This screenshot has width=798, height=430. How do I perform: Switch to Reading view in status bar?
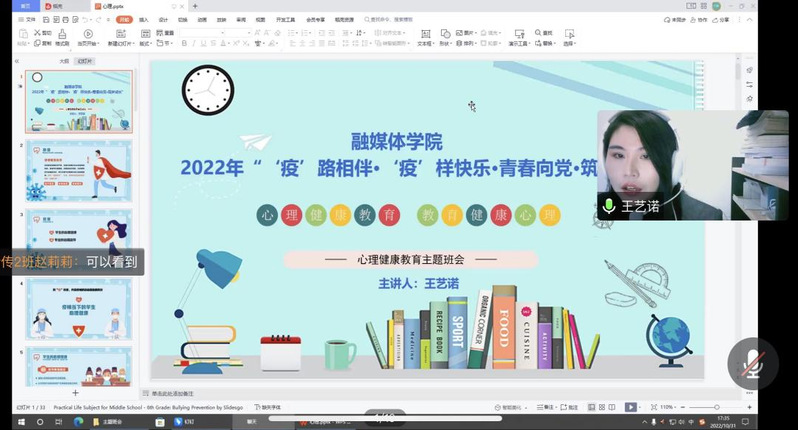pos(612,407)
